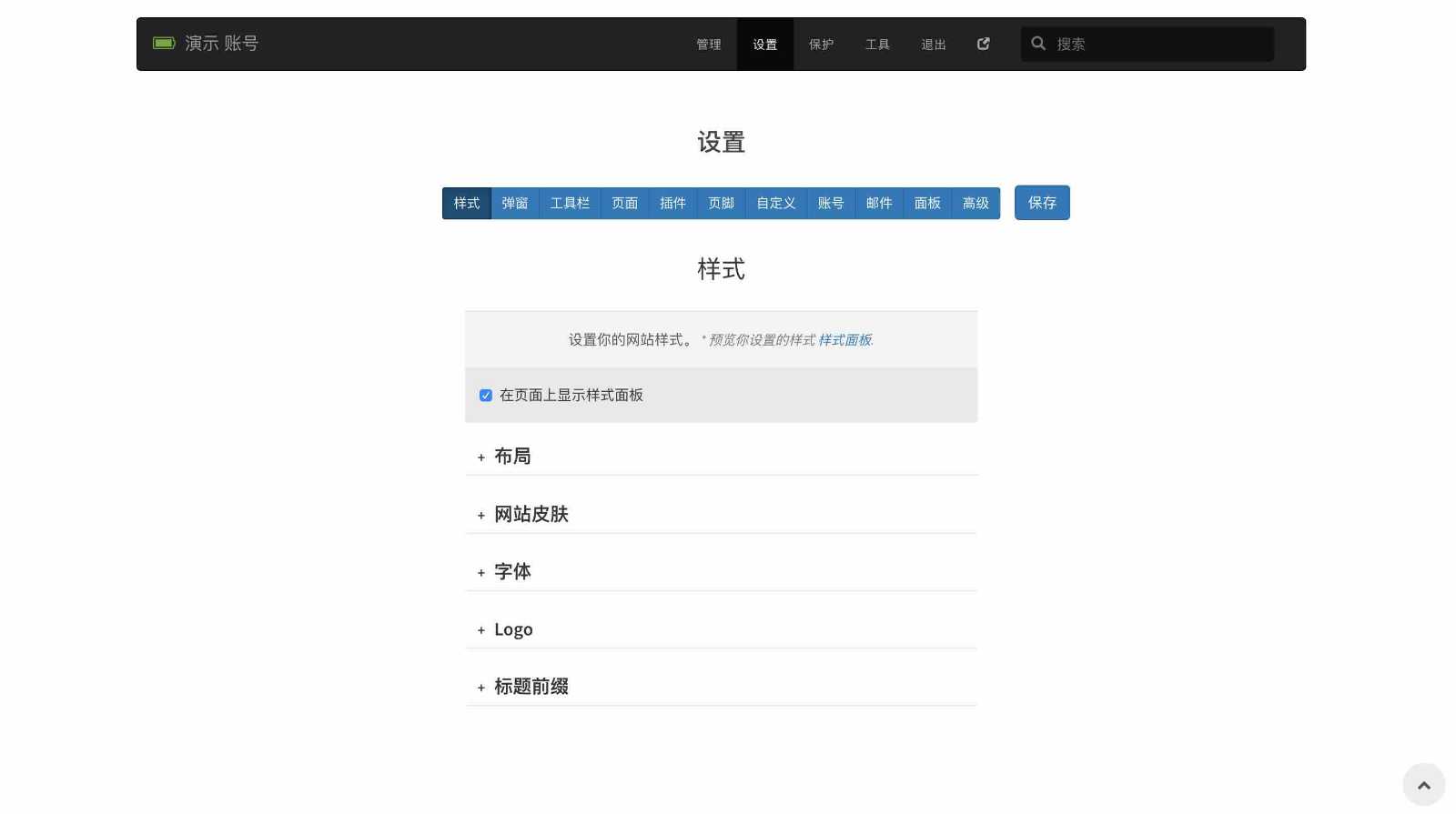
Task: Open the 保护 menu item
Action: pyautogui.click(x=821, y=45)
